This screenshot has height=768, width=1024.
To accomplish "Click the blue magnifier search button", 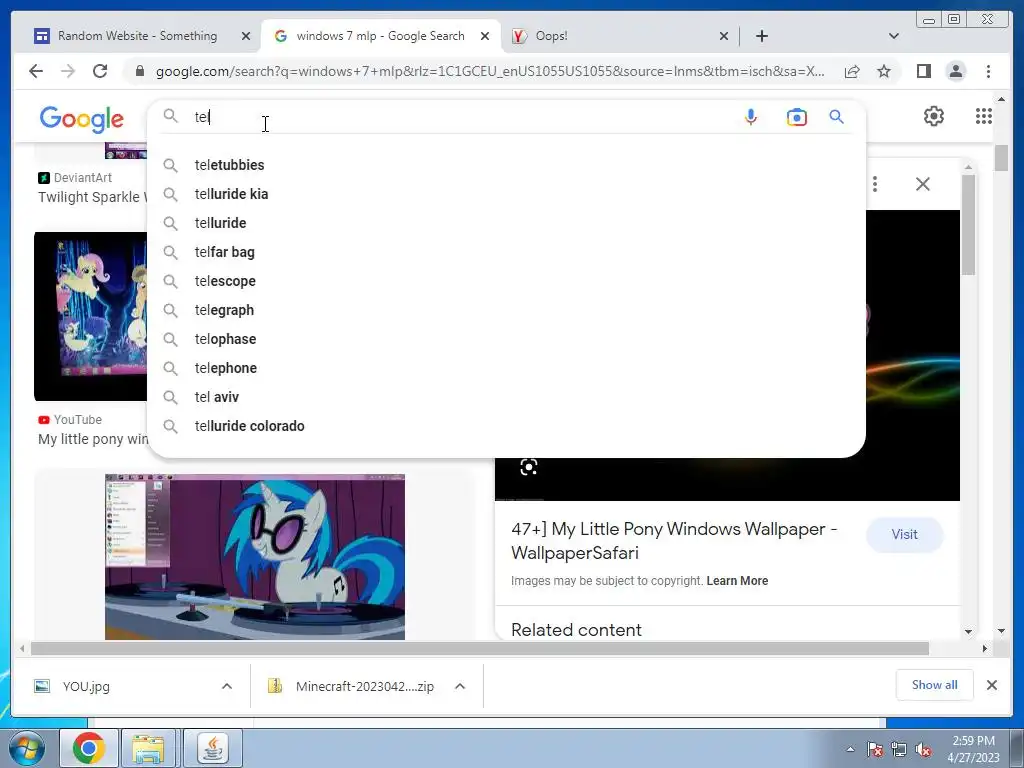I will (x=837, y=117).
